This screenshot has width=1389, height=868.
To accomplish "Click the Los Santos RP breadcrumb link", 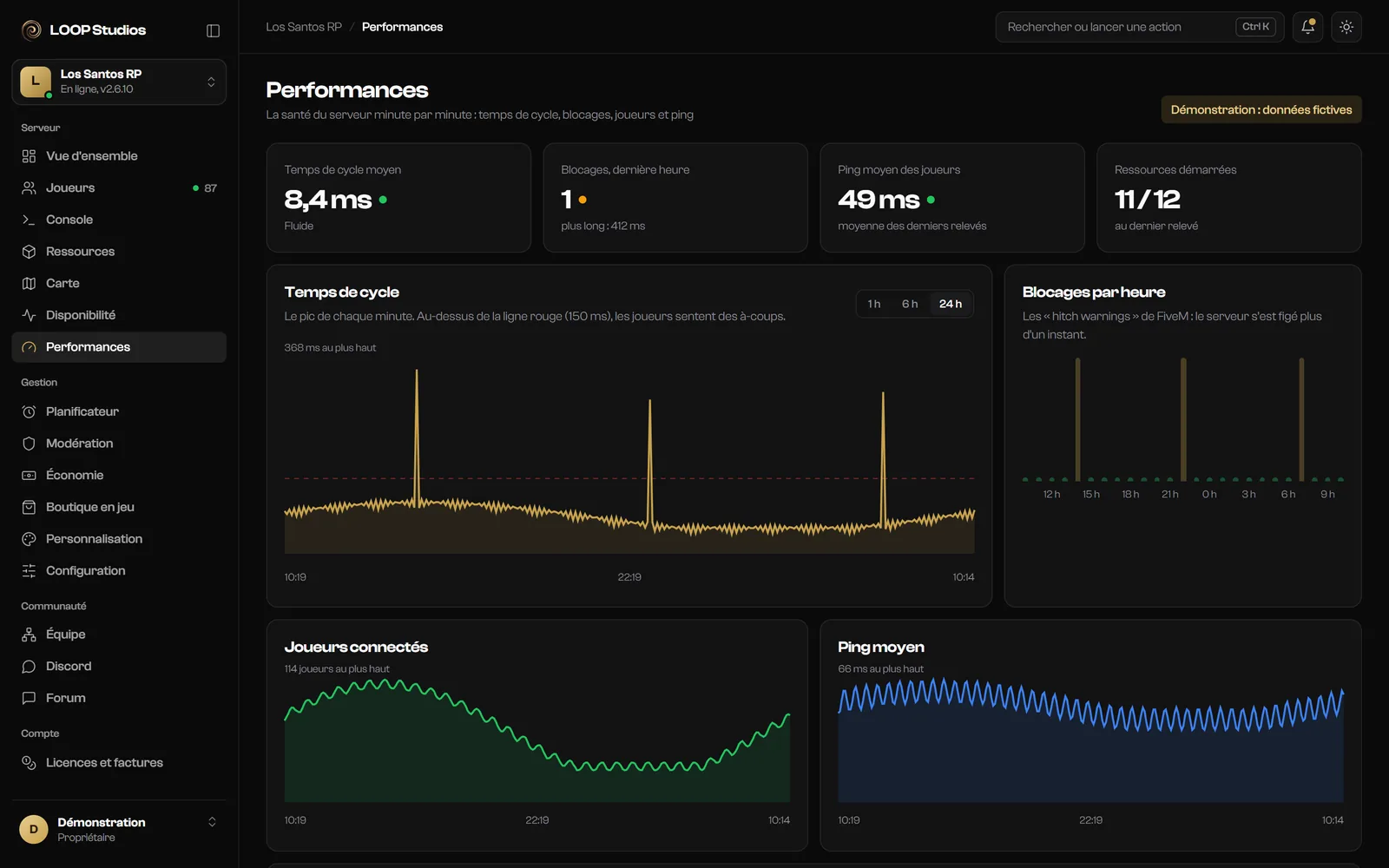I will tap(304, 27).
